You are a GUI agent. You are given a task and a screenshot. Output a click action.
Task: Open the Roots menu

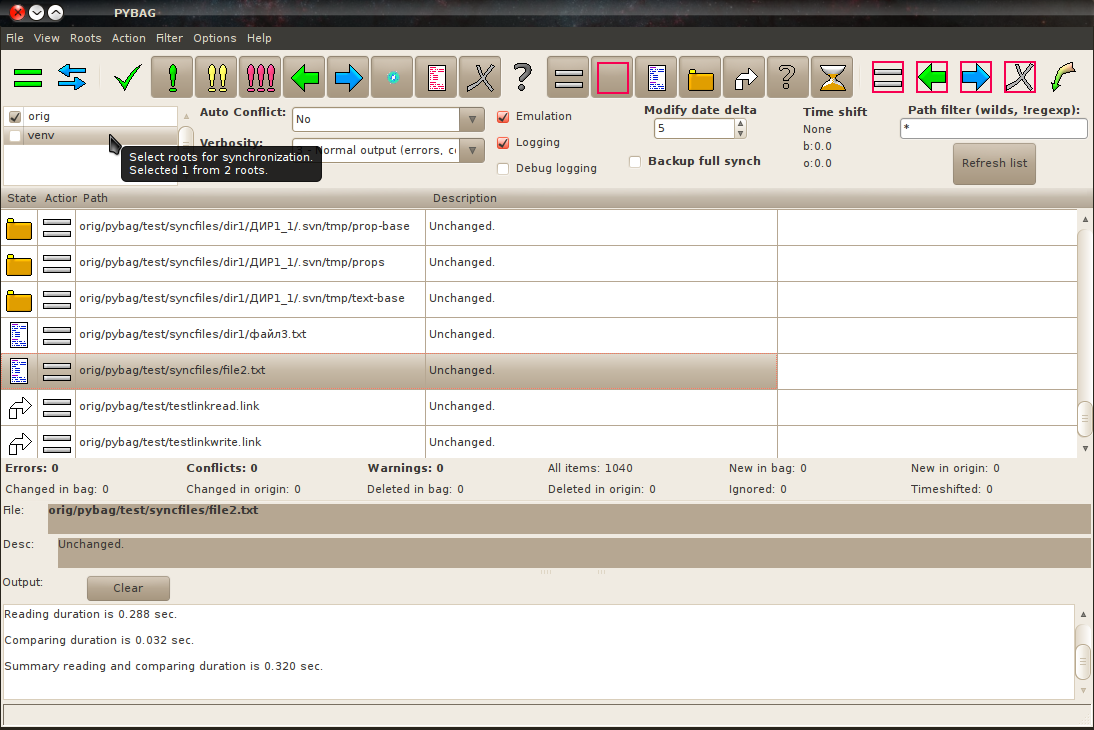click(x=85, y=38)
